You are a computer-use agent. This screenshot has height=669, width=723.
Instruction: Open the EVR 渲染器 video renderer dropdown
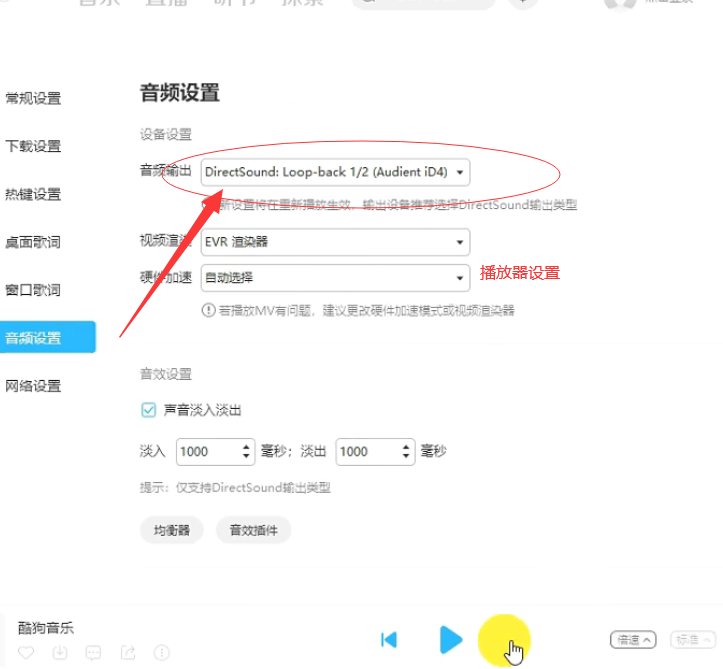click(x=335, y=242)
